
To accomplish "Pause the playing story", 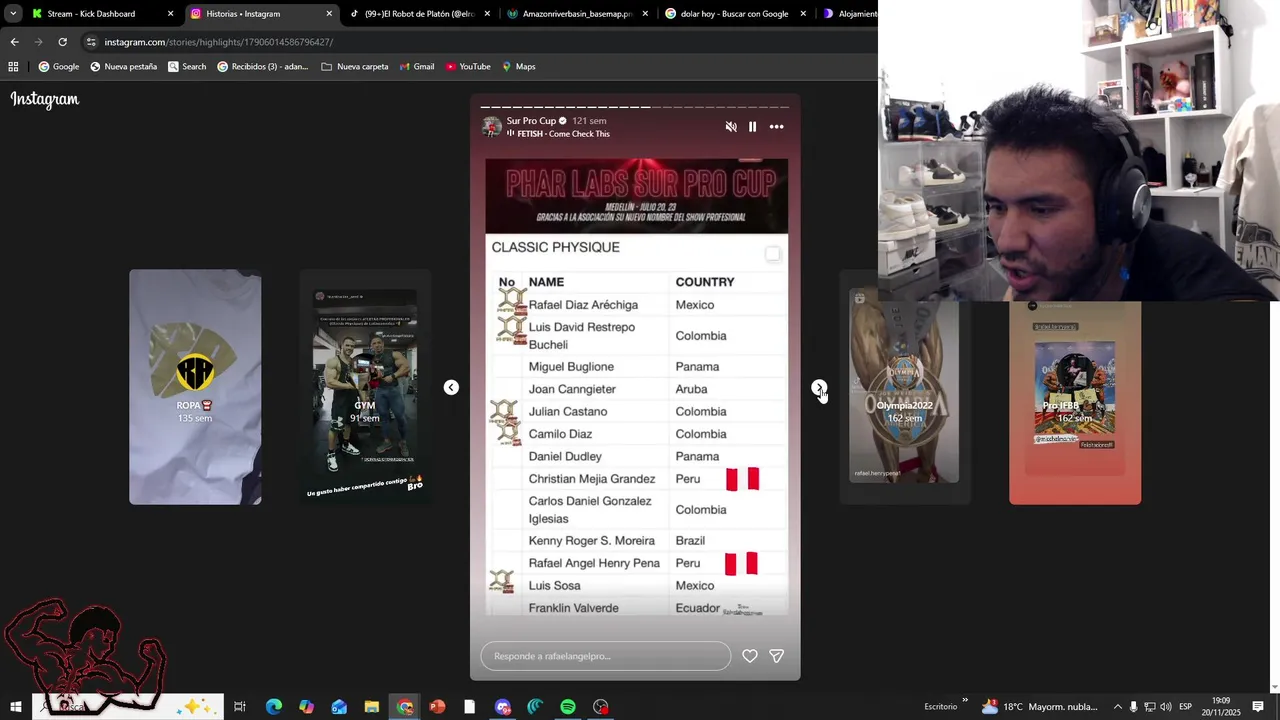I will coord(753,127).
